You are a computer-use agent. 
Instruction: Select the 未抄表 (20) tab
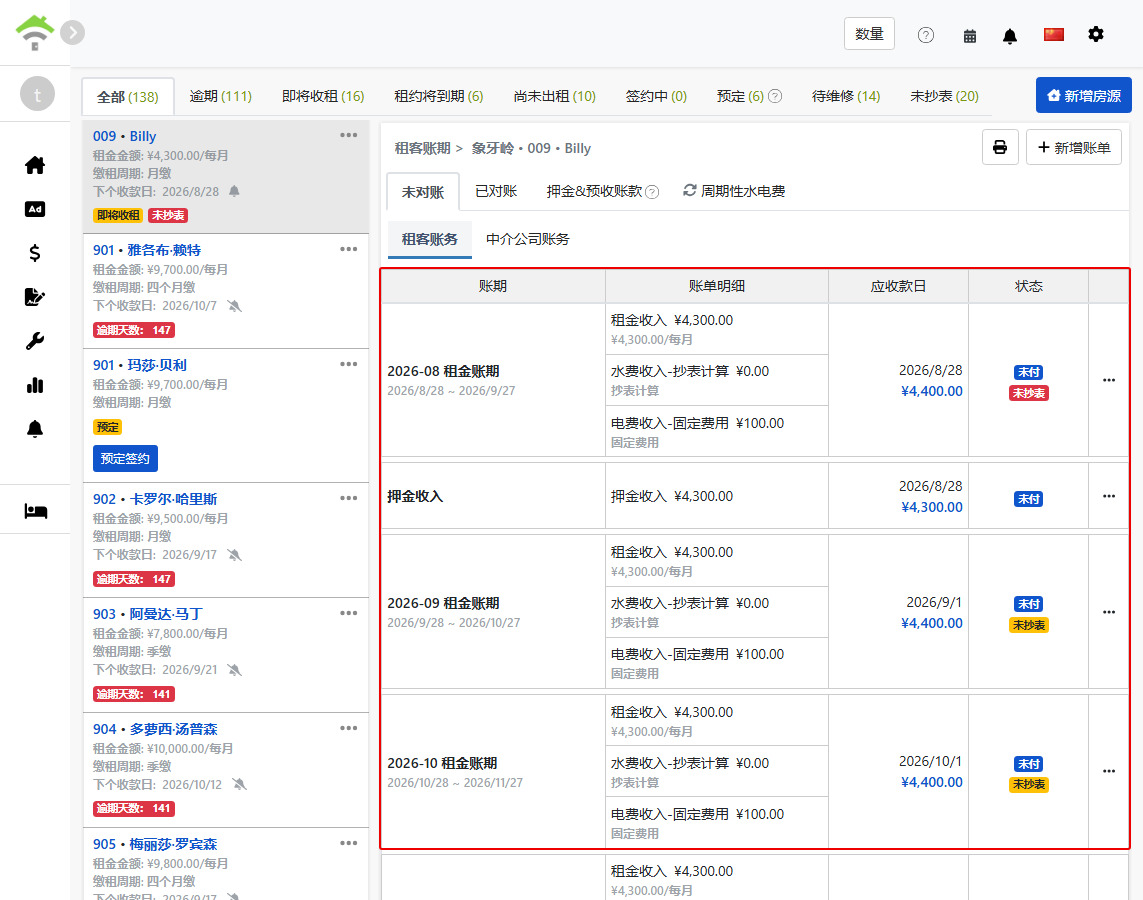(x=945, y=96)
